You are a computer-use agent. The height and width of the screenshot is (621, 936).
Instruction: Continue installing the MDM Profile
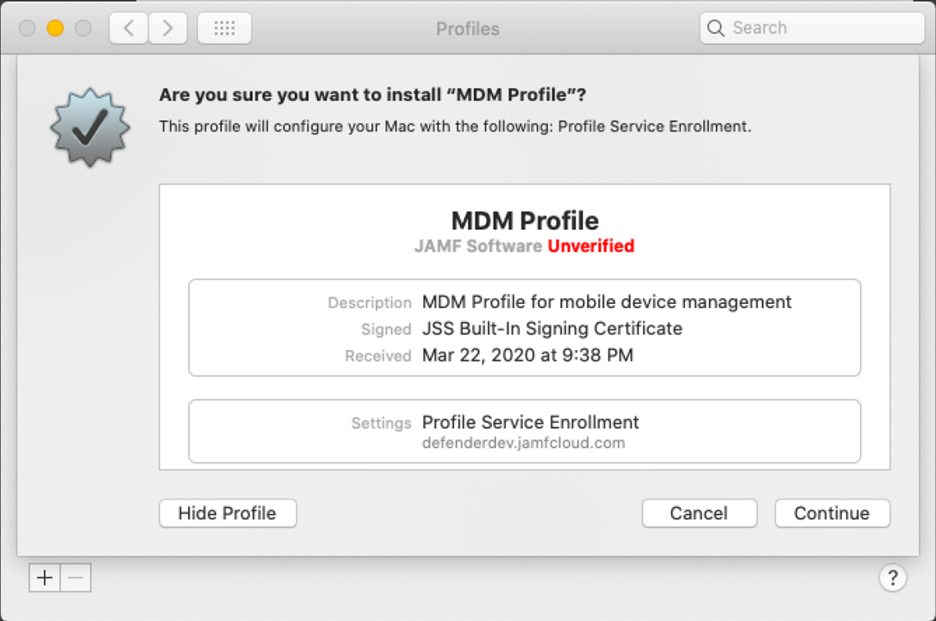click(x=831, y=513)
